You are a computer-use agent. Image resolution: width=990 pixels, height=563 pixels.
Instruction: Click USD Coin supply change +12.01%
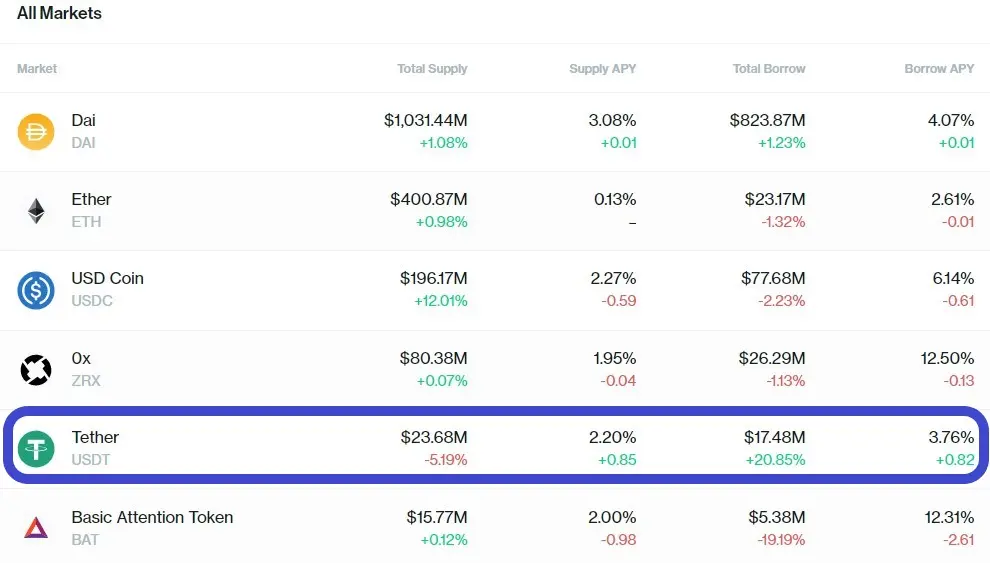point(441,301)
